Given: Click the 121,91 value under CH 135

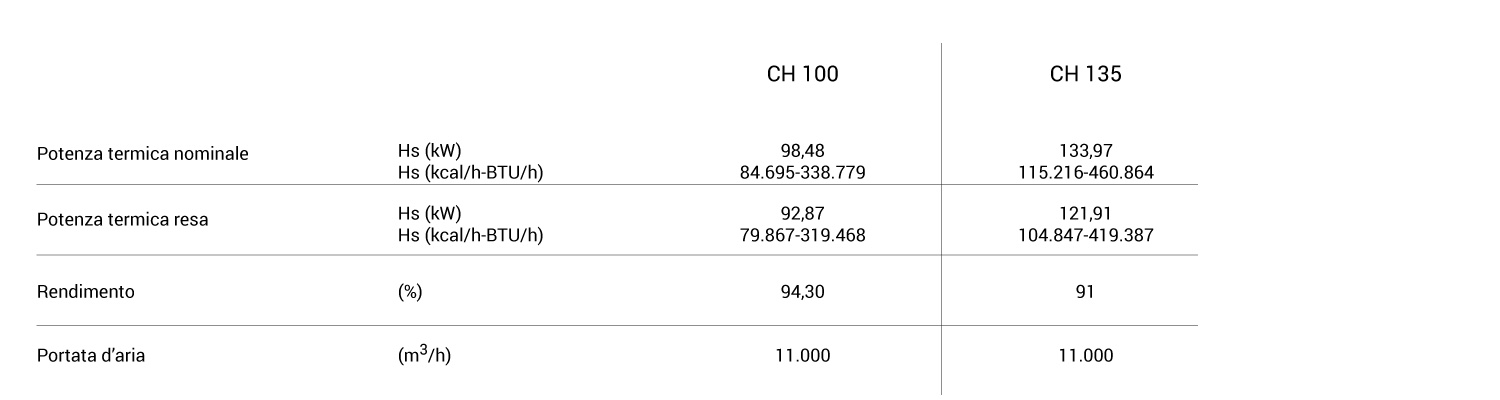Looking at the screenshot, I should (x=1085, y=213).
